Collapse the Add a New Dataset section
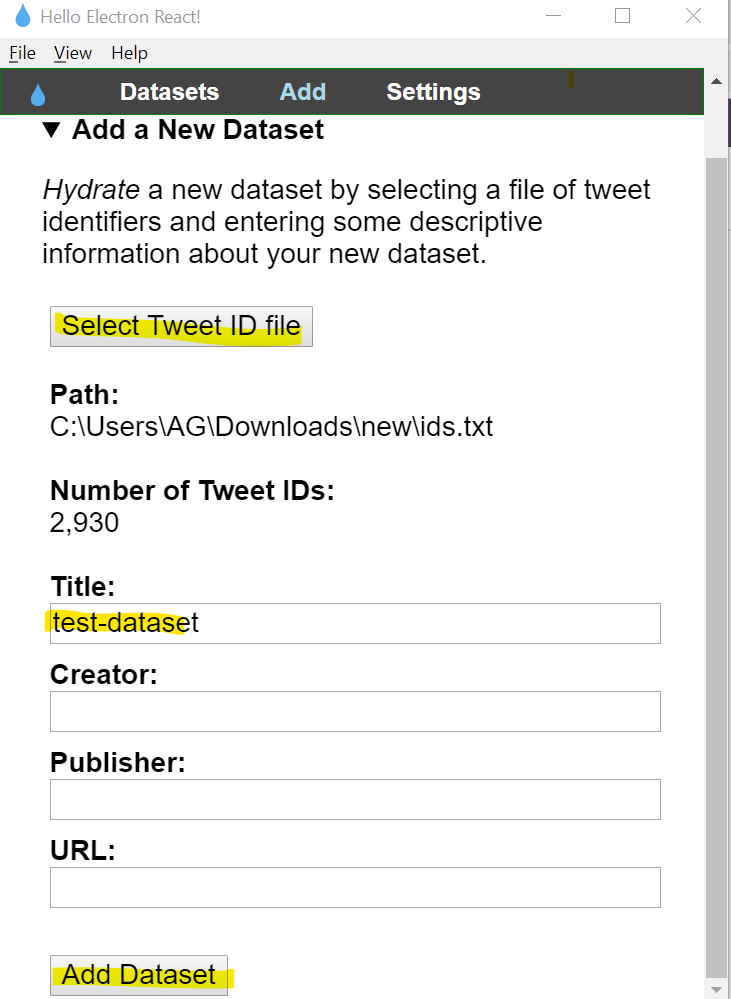Viewport: 731px width, 999px height. (52, 130)
